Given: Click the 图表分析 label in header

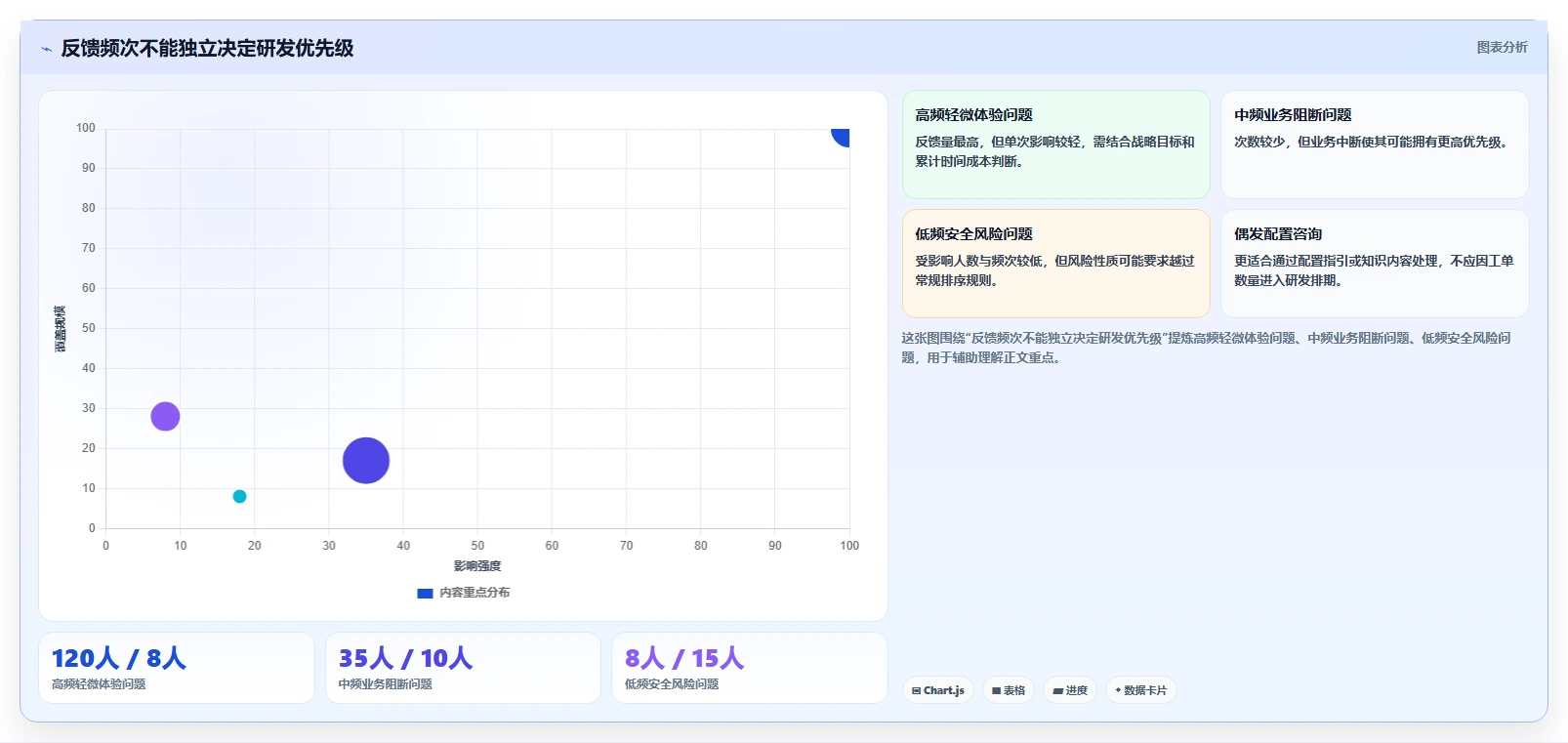Looking at the screenshot, I should 1502,47.
